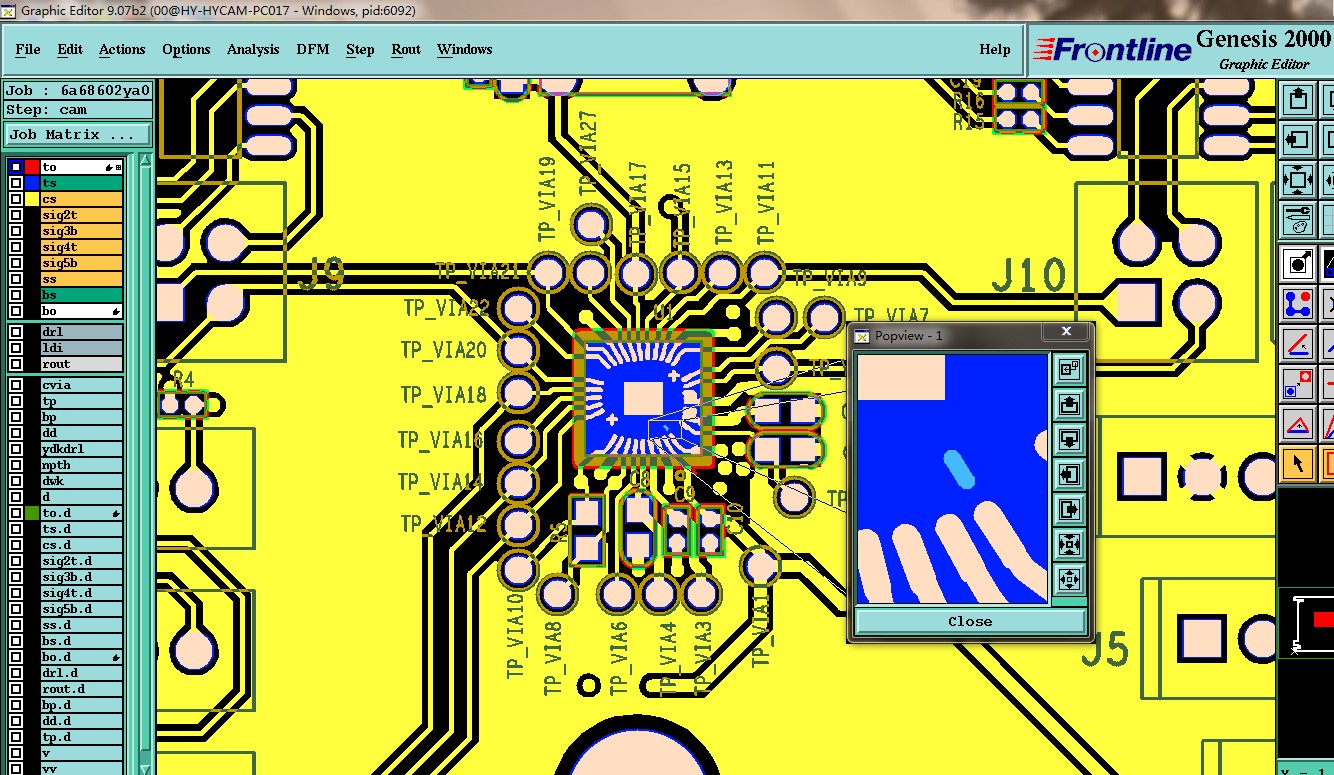Select the red triangle outline icon
This screenshot has height=775, width=1334.
point(1298,424)
